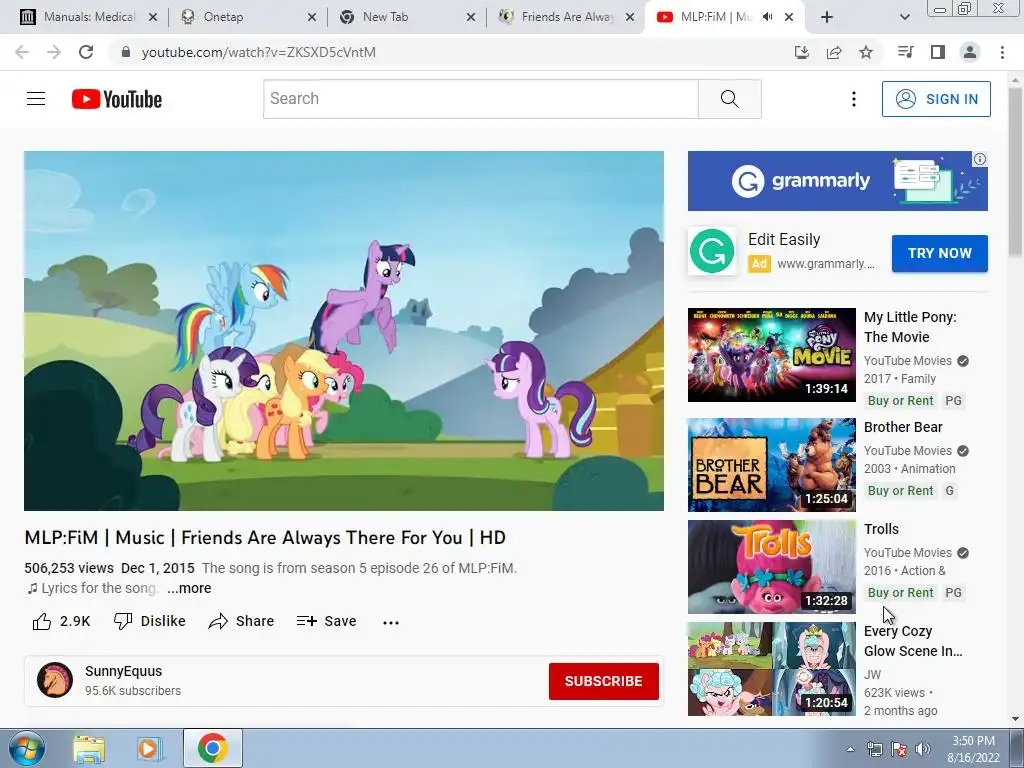Open a new browser tab

[827, 17]
